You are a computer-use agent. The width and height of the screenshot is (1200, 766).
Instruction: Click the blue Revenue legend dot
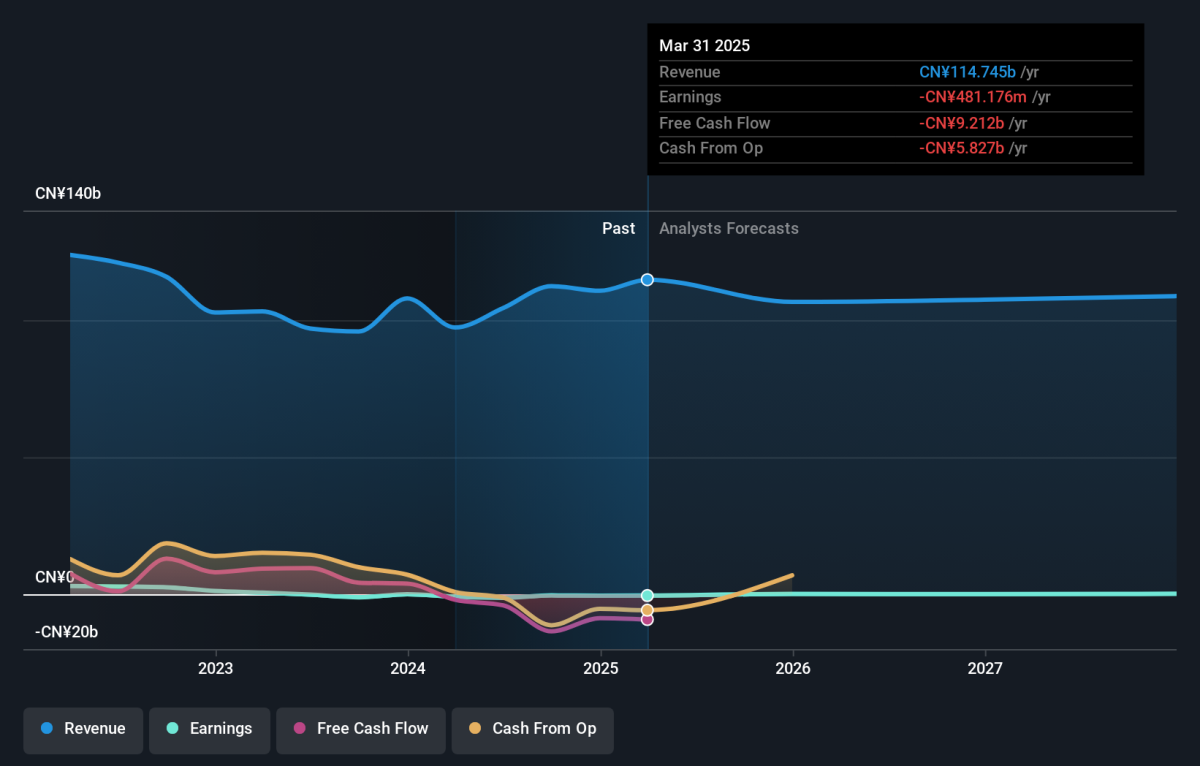coord(46,729)
